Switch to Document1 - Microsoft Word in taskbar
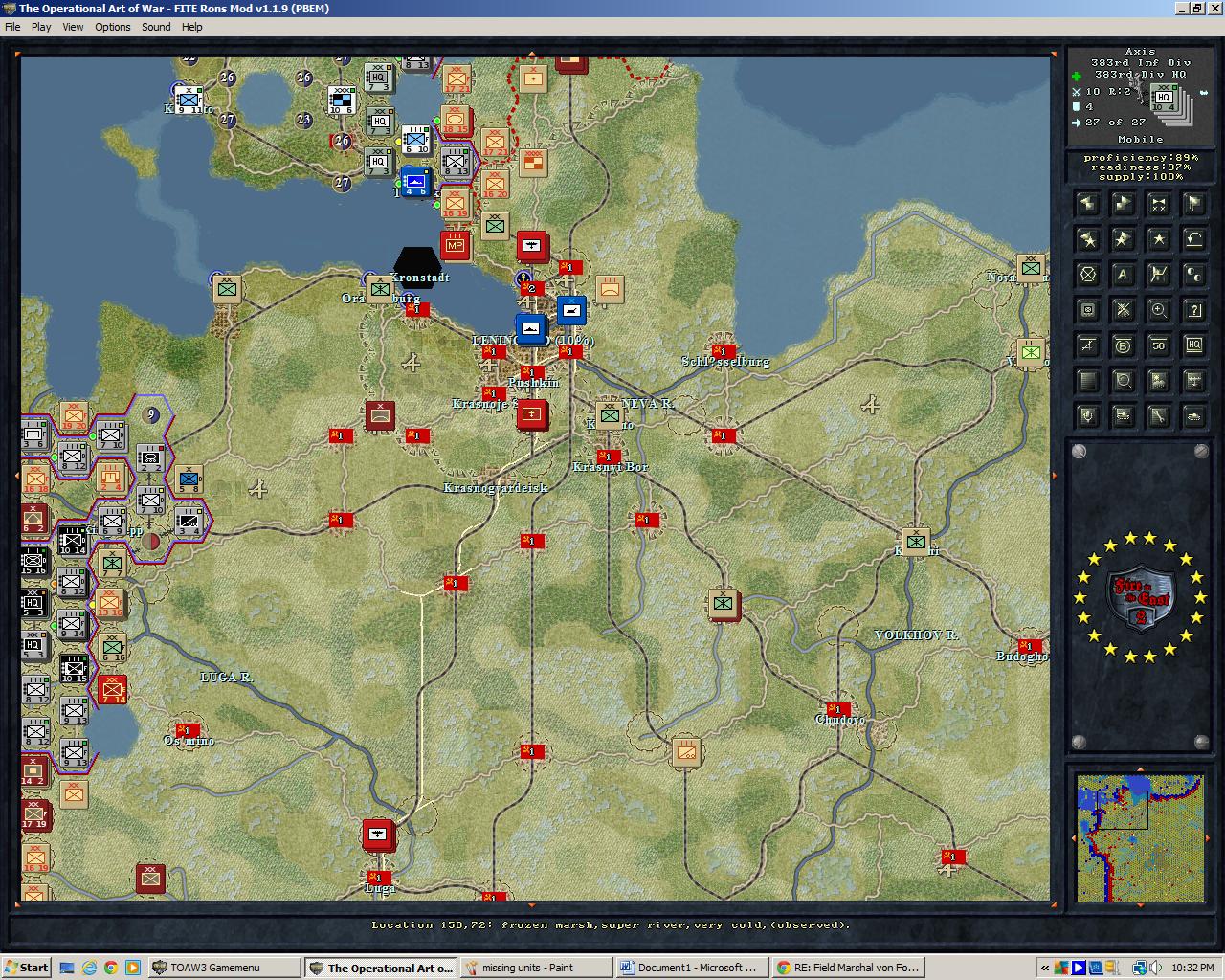Screen dimensions: 1225x980 point(691,968)
